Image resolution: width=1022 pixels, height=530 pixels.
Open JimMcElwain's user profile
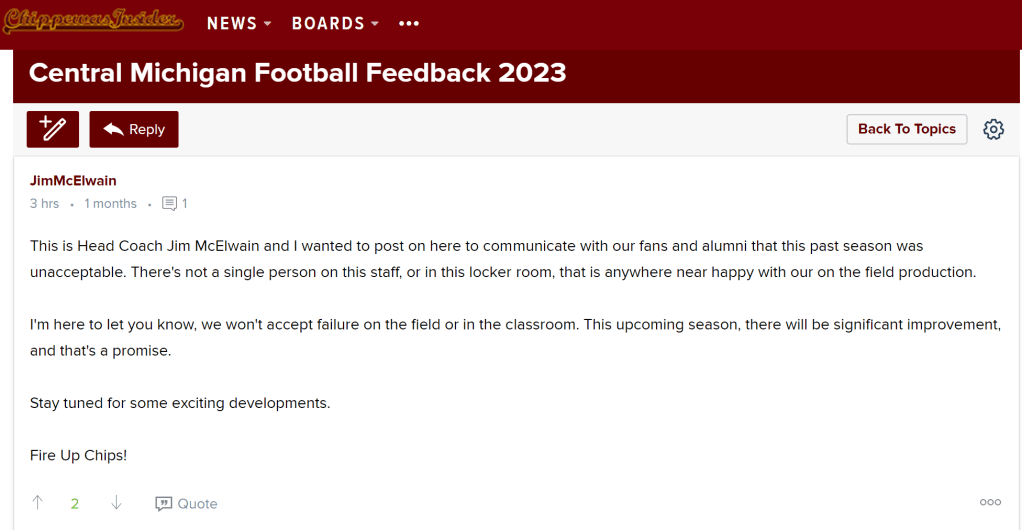73,181
